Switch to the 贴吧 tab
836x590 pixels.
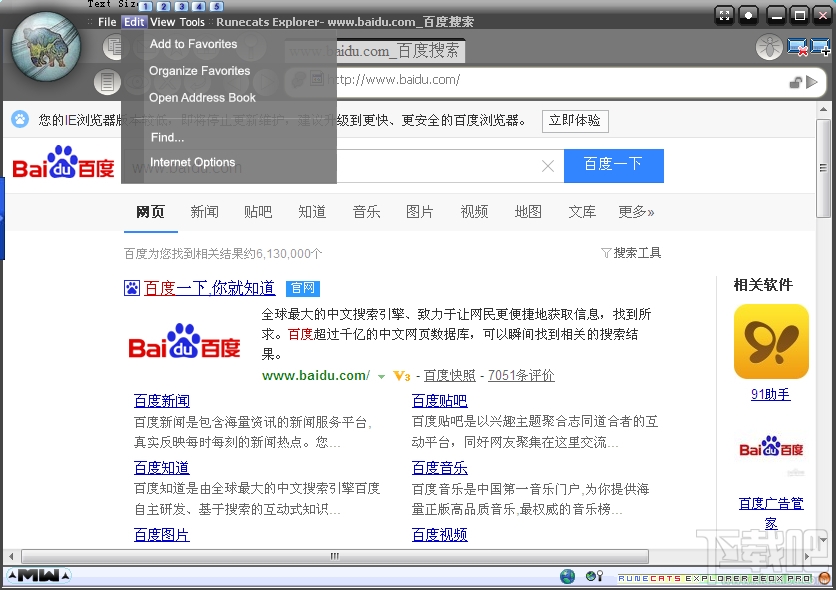(258, 212)
